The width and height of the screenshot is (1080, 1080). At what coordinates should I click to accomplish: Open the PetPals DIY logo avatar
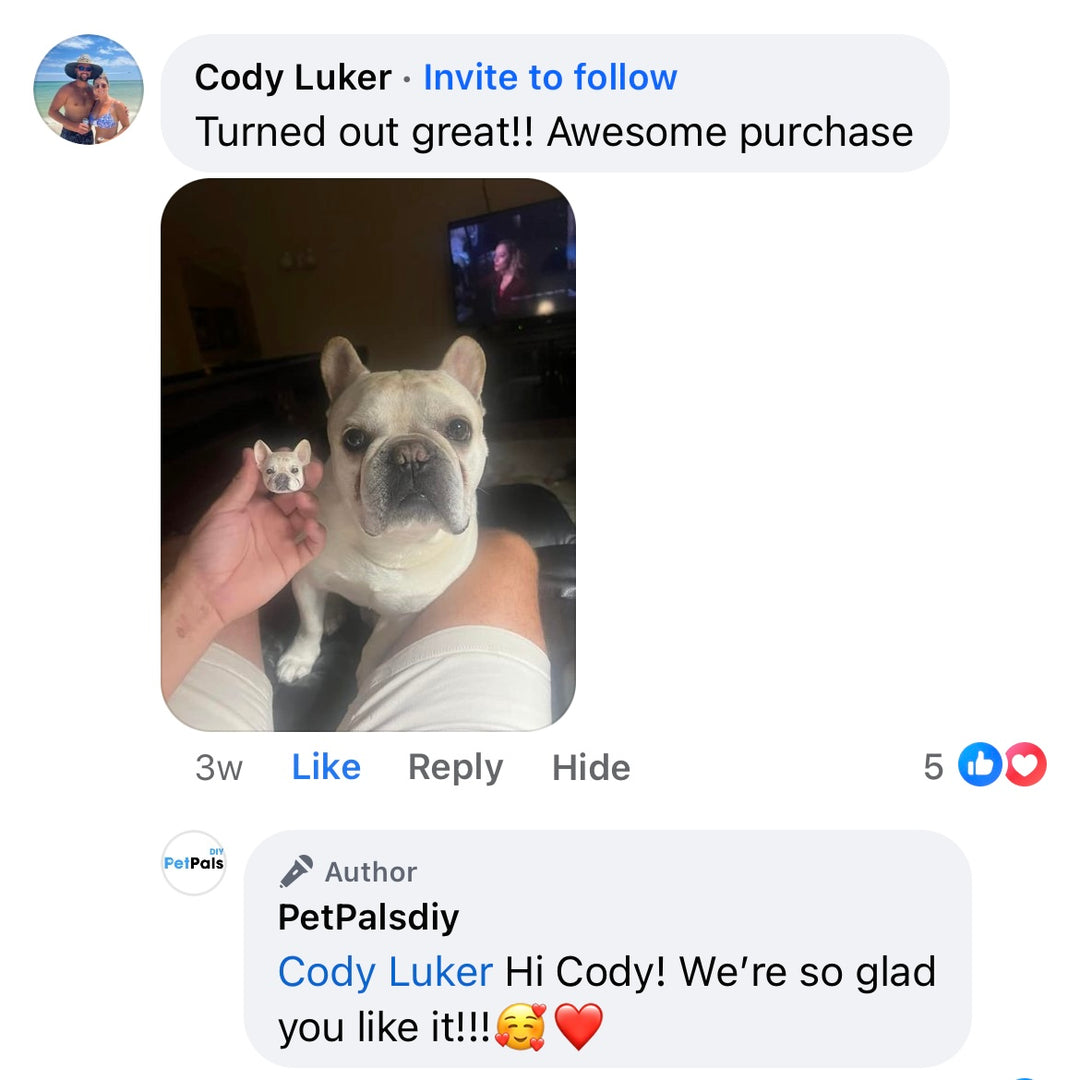tap(194, 863)
